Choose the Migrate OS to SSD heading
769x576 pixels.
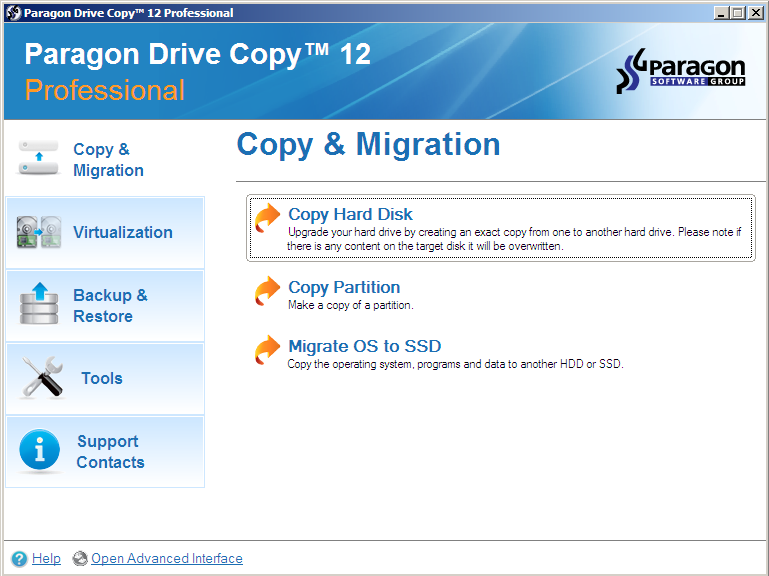(364, 346)
